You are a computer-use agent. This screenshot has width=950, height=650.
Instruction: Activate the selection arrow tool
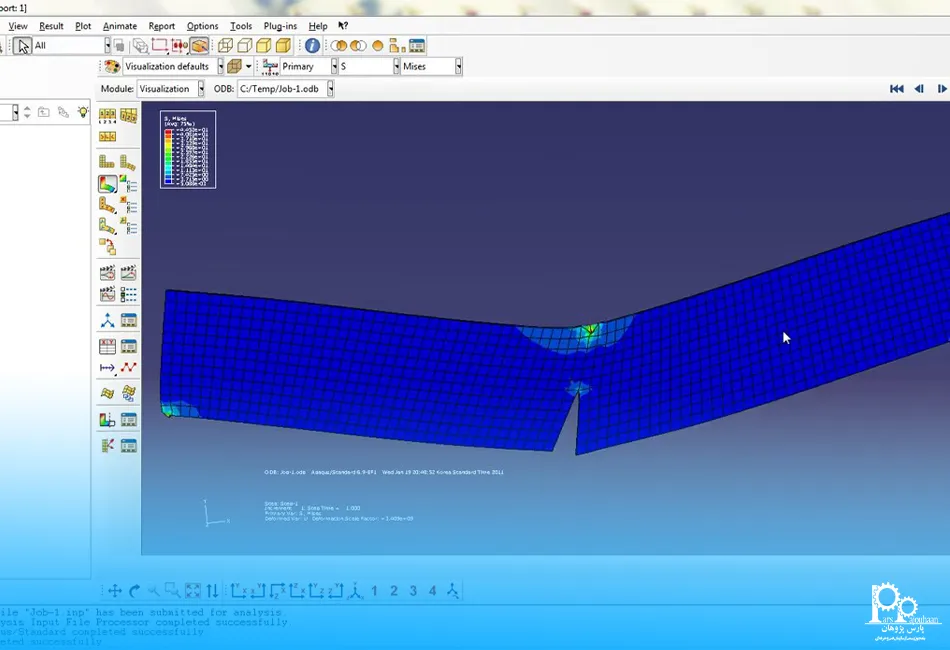pyautogui.click(x=22, y=46)
